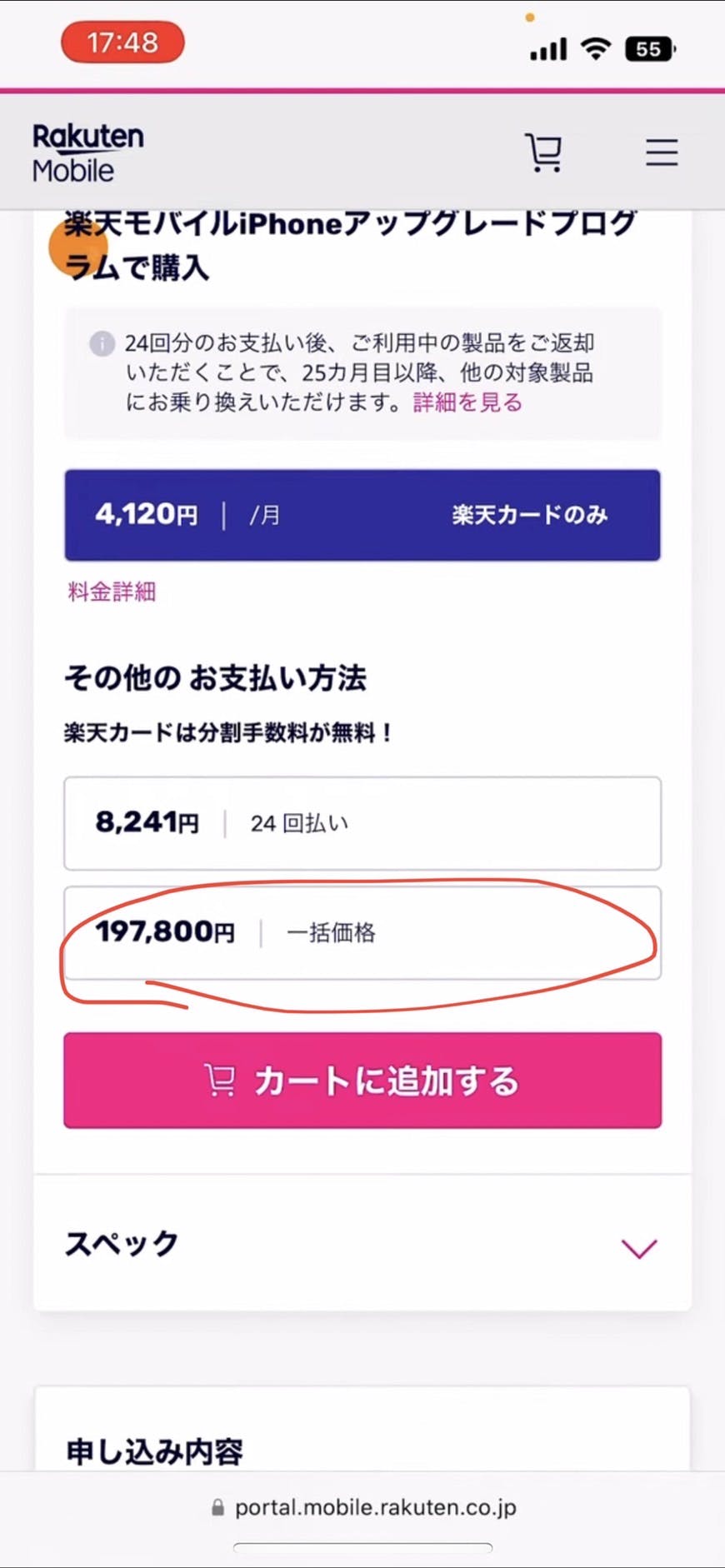Select the 8,241円 24回払い payment option
725x1568 pixels.
(x=362, y=823)
